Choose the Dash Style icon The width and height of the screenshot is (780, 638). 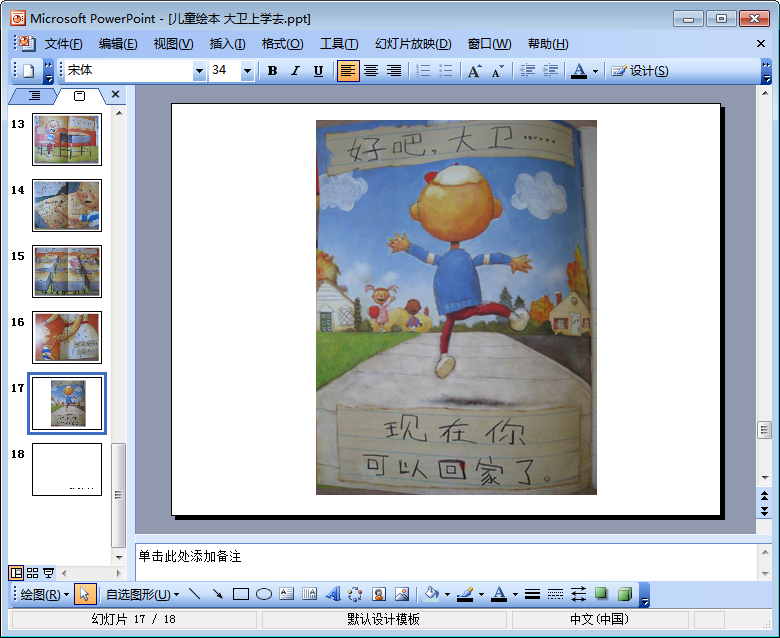click(x=555, y=594)
